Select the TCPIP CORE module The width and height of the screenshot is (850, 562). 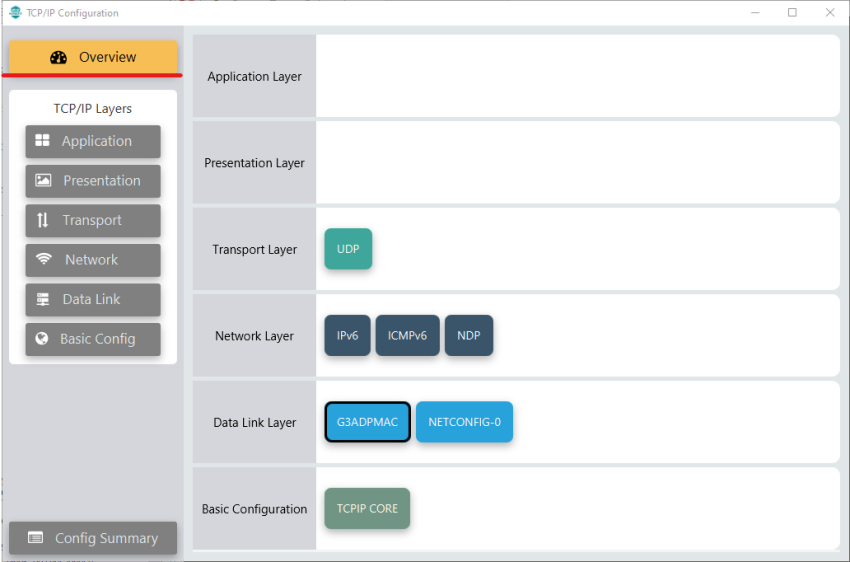[367, 509]
